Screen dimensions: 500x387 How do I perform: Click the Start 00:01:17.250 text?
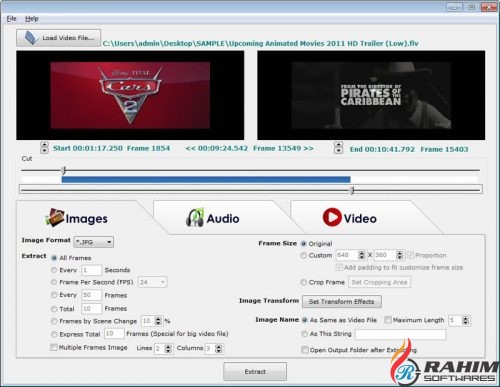point(88,148)
